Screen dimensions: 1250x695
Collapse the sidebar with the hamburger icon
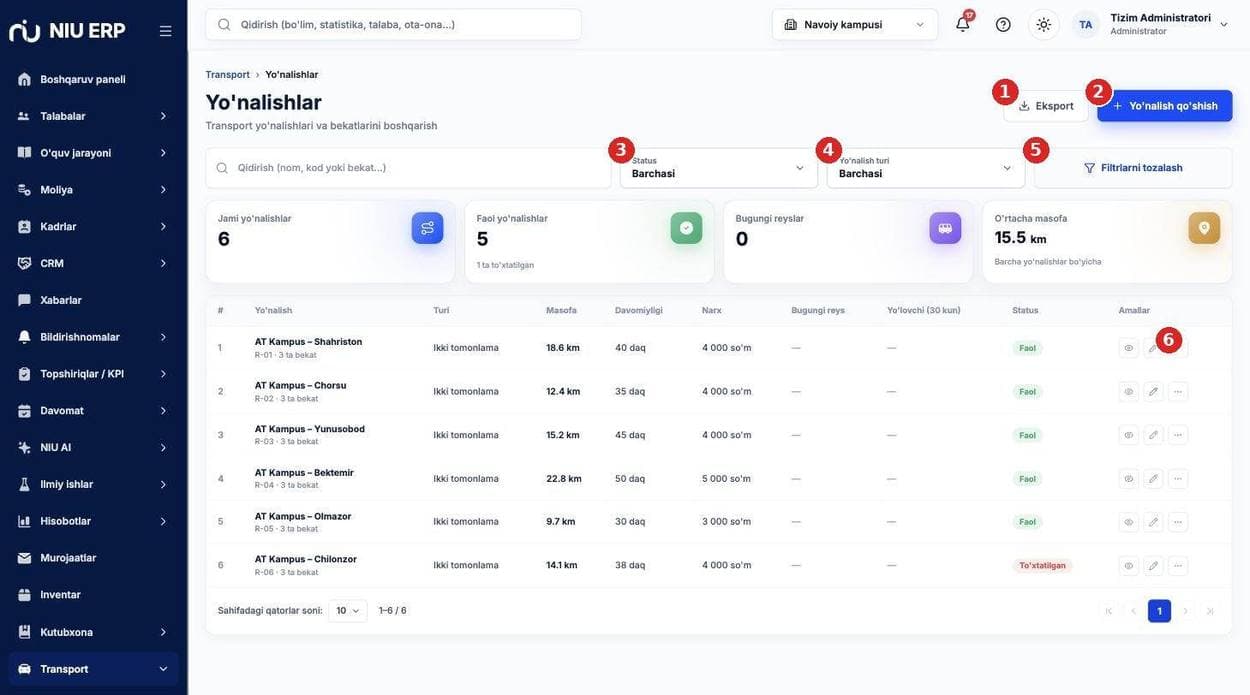tap(166, 31)
